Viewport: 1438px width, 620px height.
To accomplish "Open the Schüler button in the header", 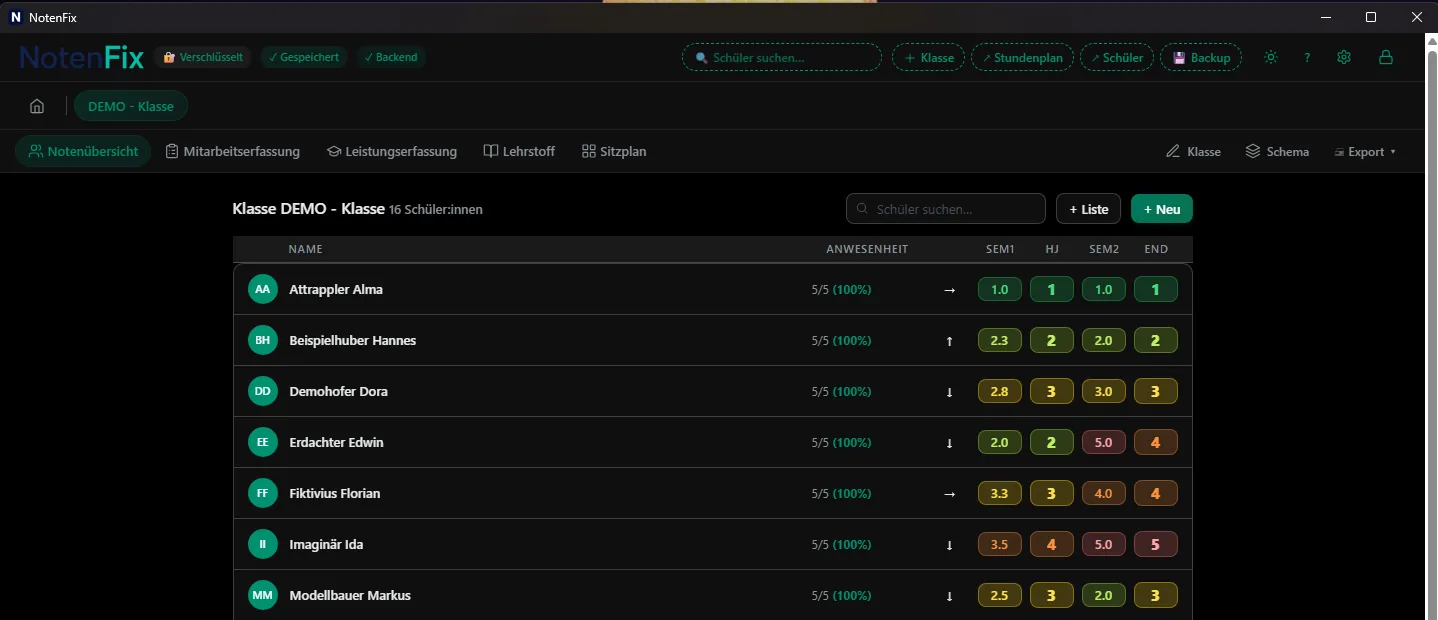I will click(1117, 58).
